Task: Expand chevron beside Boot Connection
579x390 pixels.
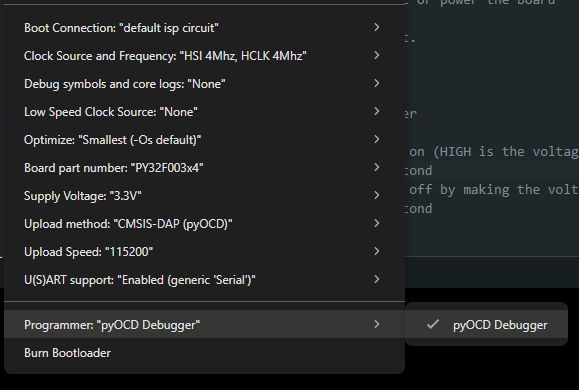Action: [377, 27]
